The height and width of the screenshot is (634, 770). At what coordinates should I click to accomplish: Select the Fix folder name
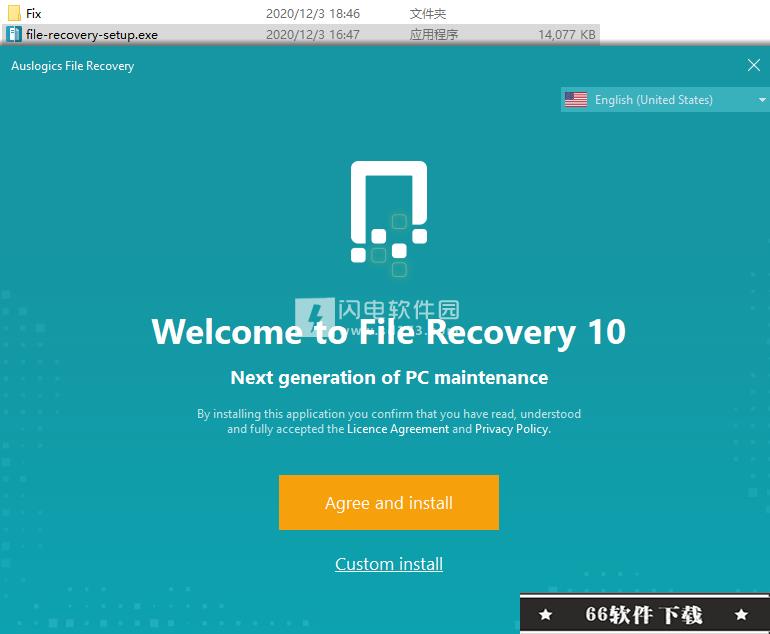coord(33,14)
